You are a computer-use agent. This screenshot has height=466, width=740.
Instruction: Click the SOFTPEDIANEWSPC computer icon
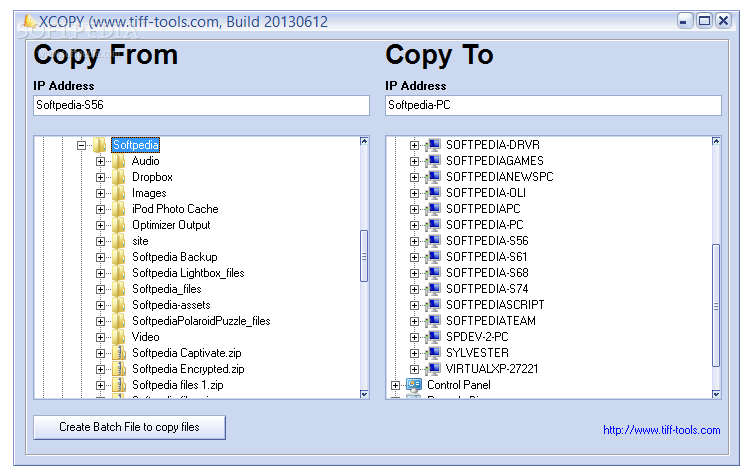click(x=433, y=177)
